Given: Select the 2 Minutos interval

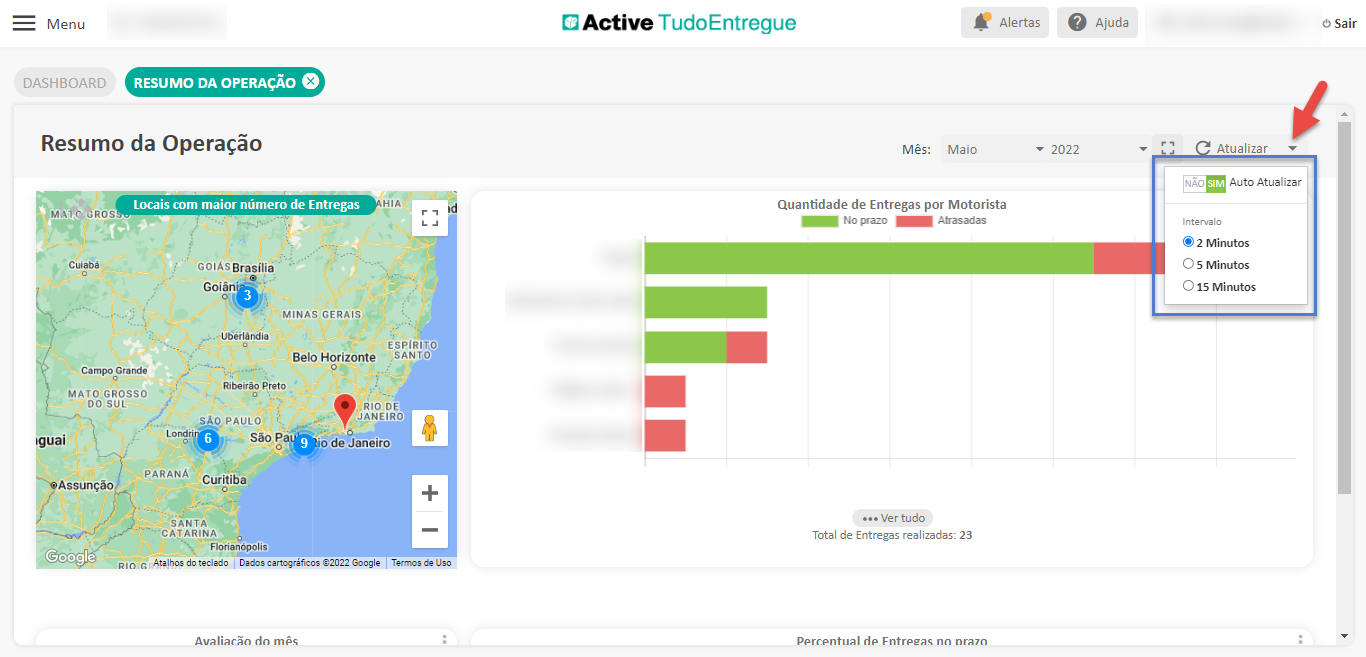Looking at the screenshot, I should (1188, 242).
